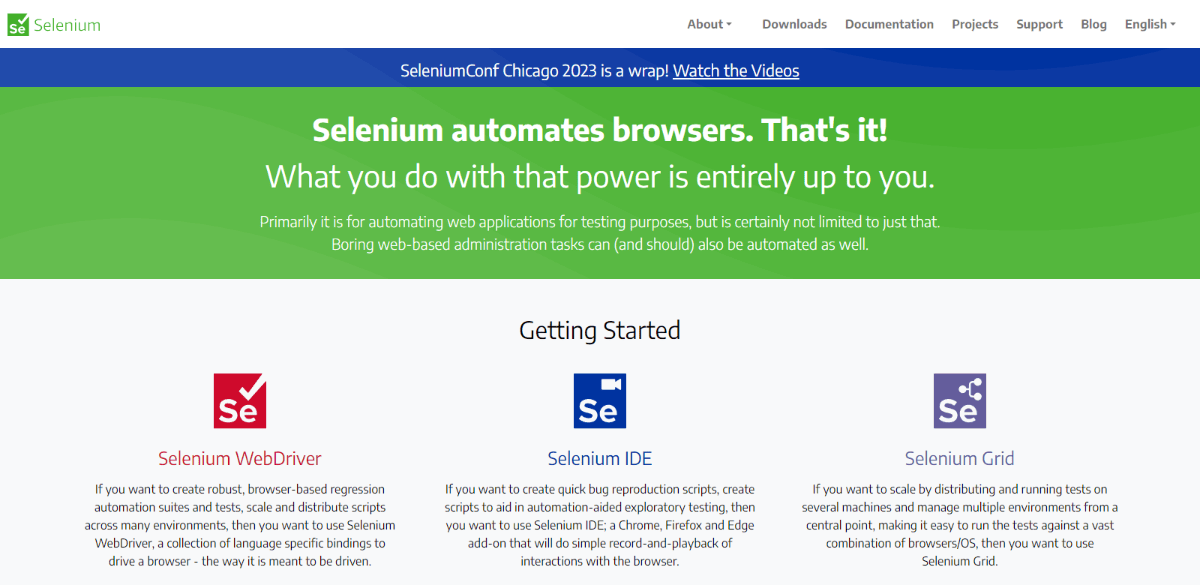Click the blue Selenium IDE icon

[x=599, y=401]
